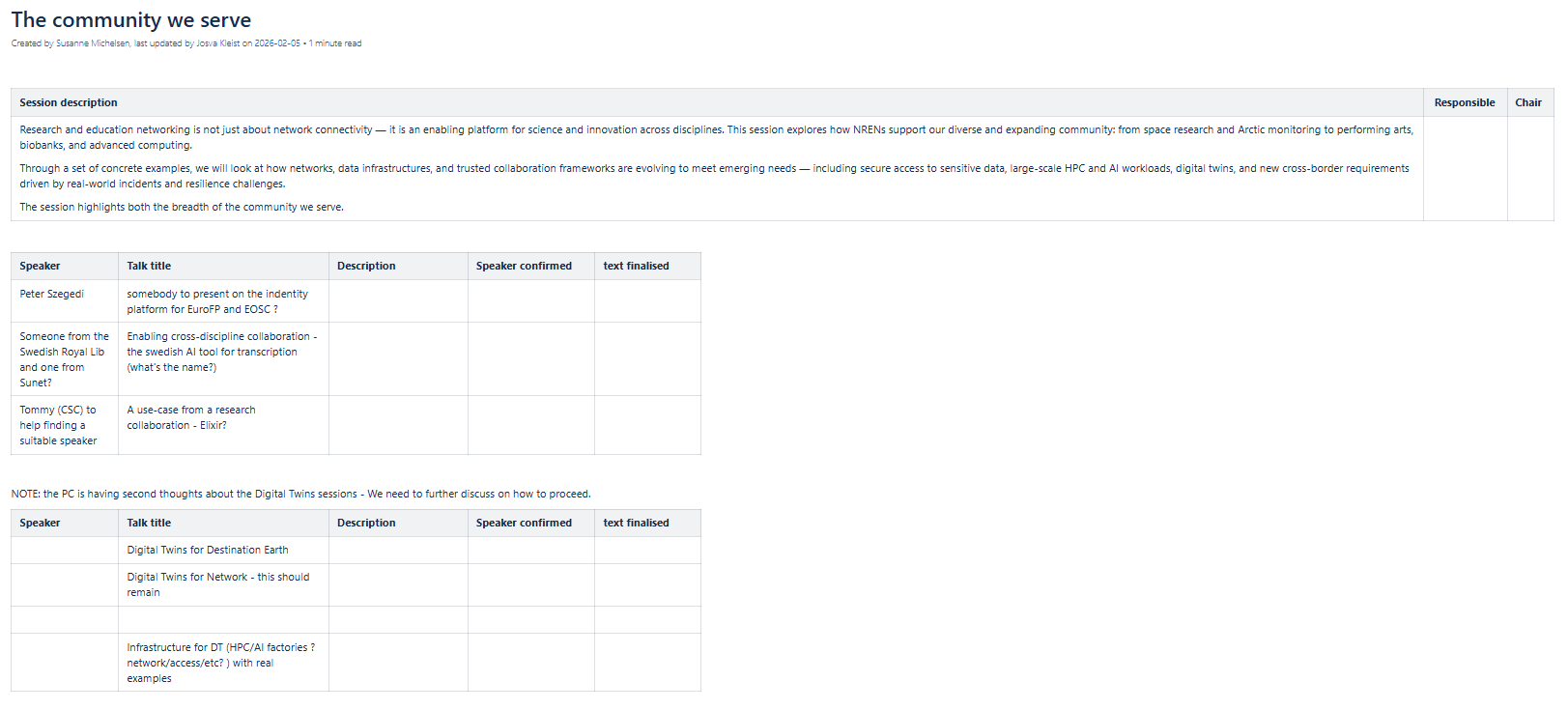Click the paragraph beginning 'Through a set of concrete examples'

tap(715, 176)
